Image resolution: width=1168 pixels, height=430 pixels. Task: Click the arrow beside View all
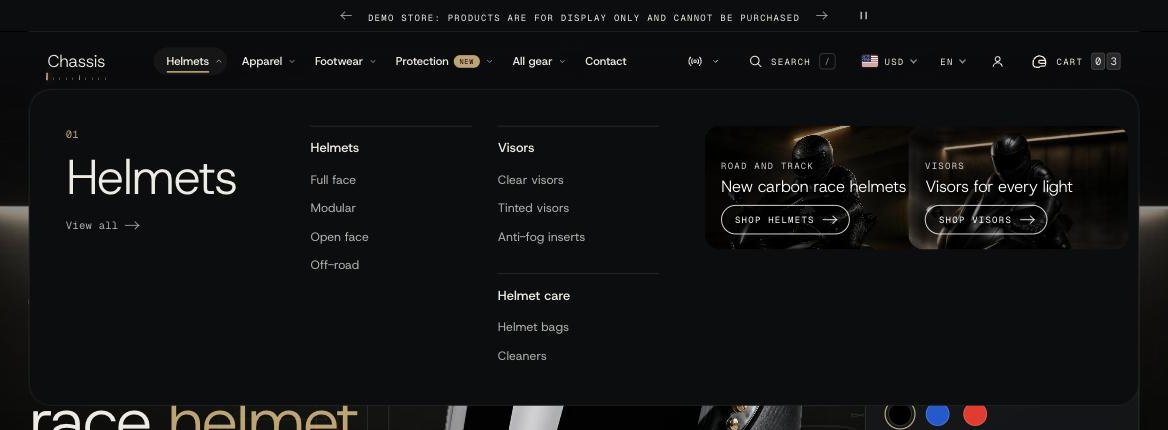(x=133, y=225)
